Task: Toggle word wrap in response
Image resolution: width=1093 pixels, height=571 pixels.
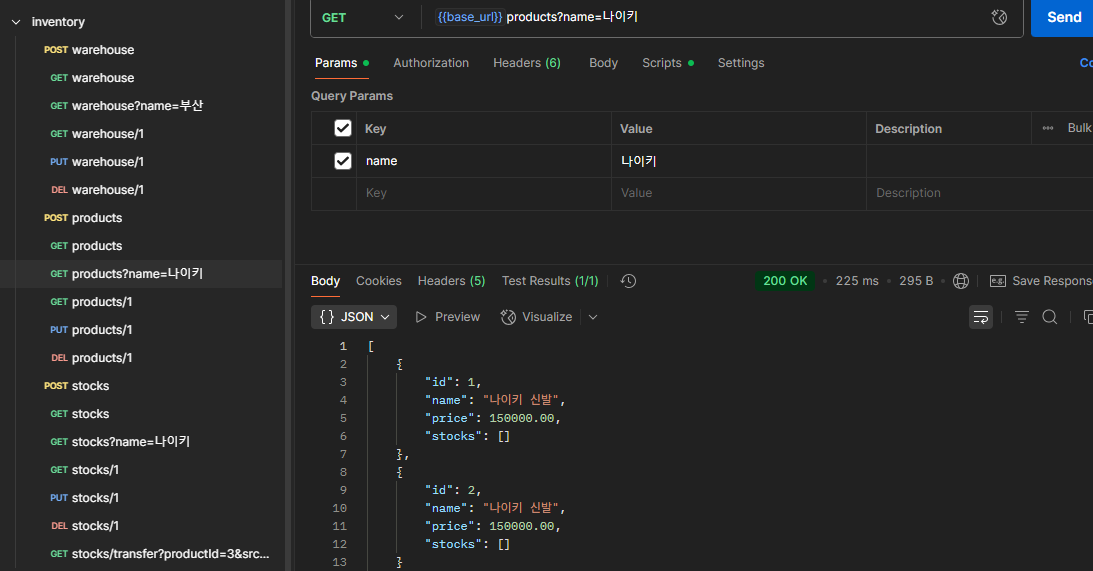Action: pos(981,317)
